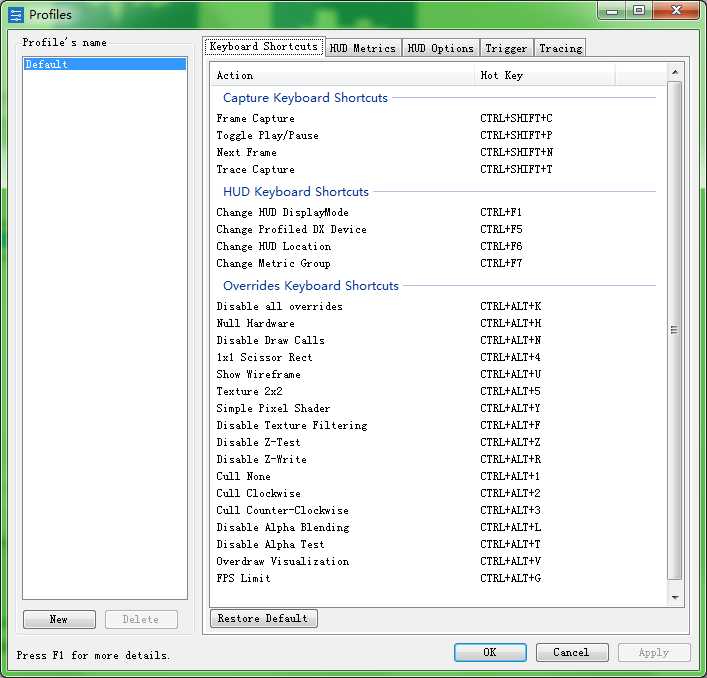Click the CTRL+ALT+G hot key cell
Viewport: 707px width, 678px height.
tap(510, 578)
